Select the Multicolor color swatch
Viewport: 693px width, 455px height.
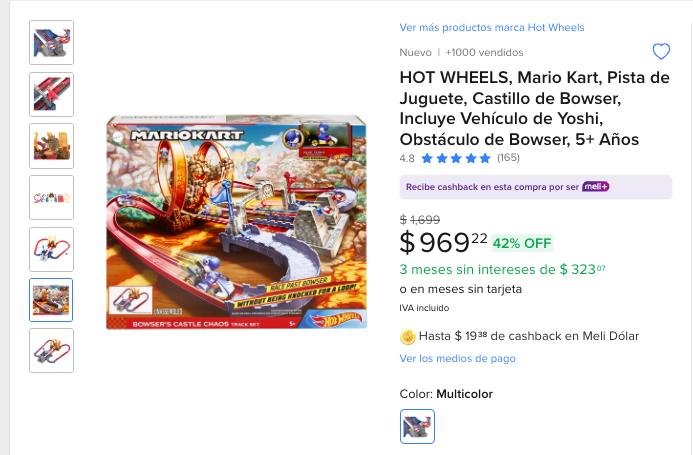(x=417, y=426)
